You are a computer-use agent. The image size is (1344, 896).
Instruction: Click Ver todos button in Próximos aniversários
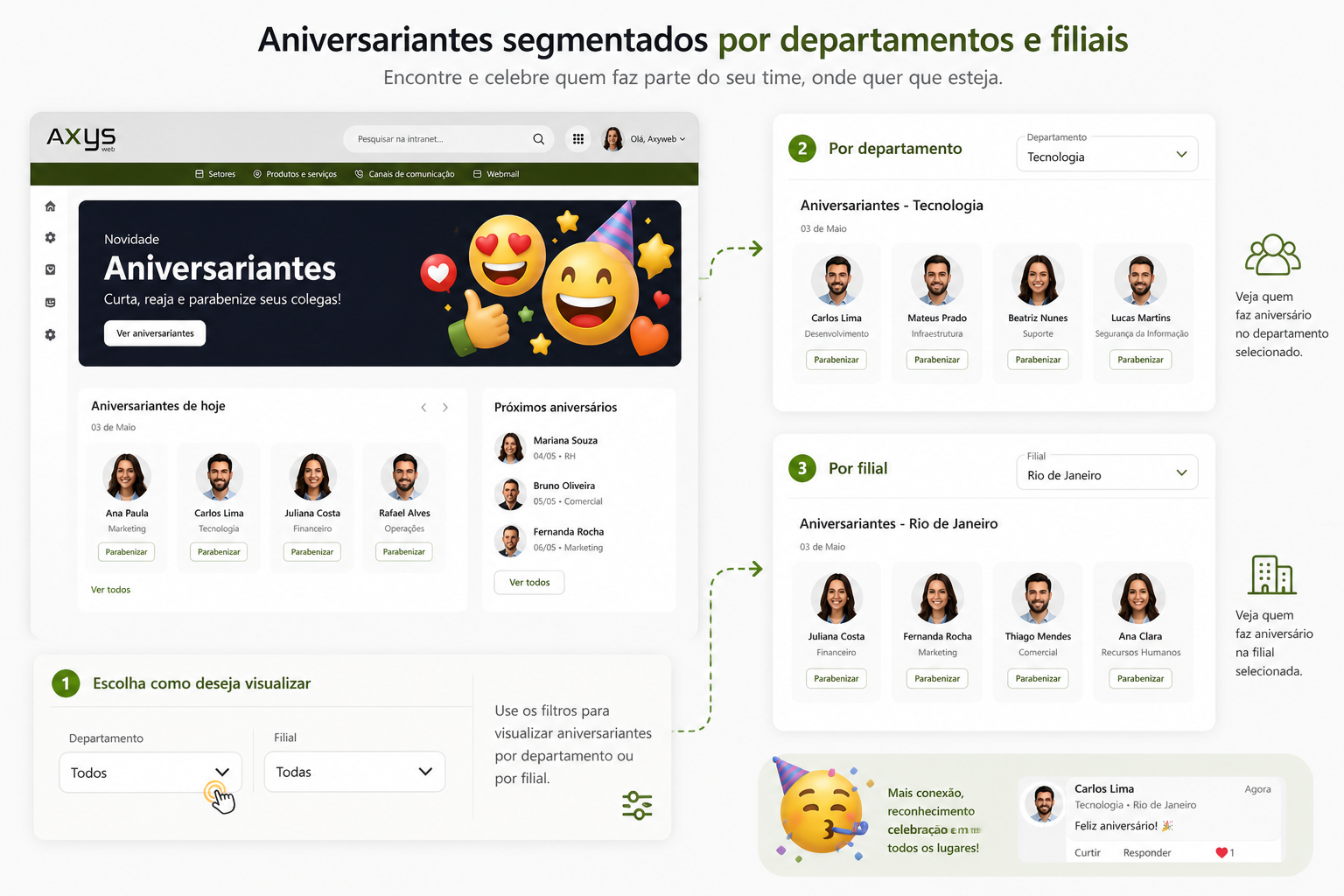(529, 583)
